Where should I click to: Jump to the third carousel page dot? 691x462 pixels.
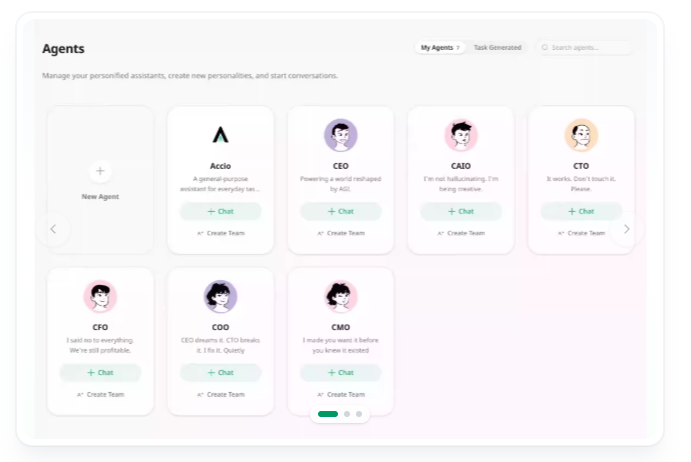pos(359,414)
